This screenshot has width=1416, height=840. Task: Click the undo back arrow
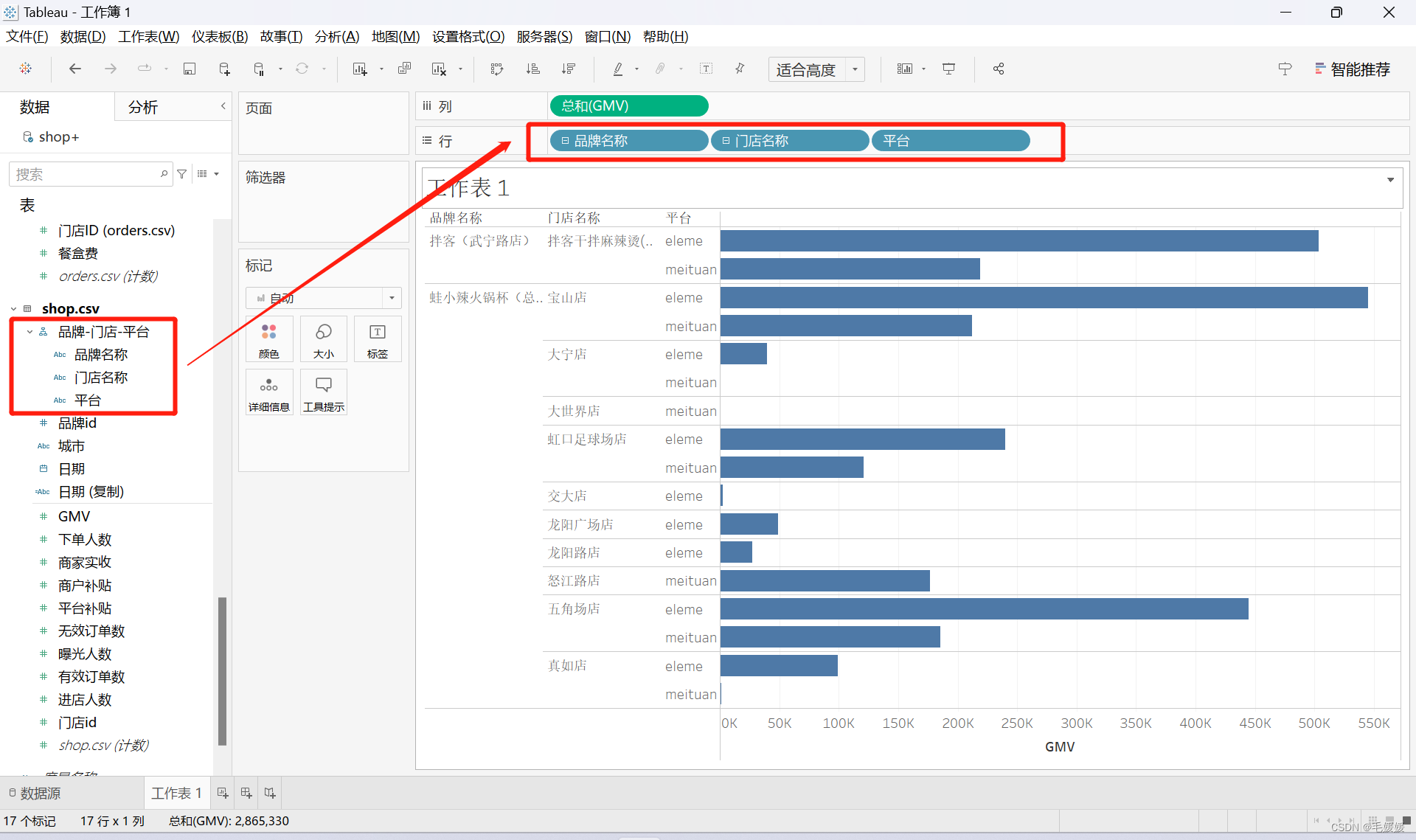click(74, 69)
